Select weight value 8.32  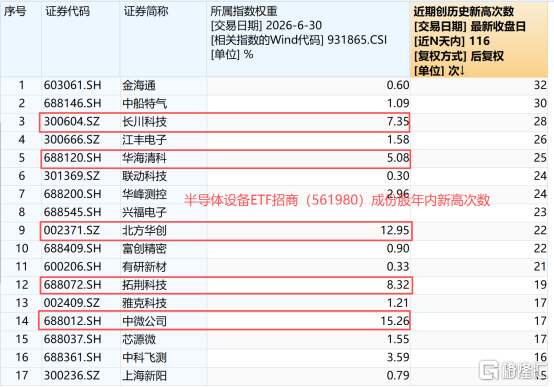click(x=398, y=285)
